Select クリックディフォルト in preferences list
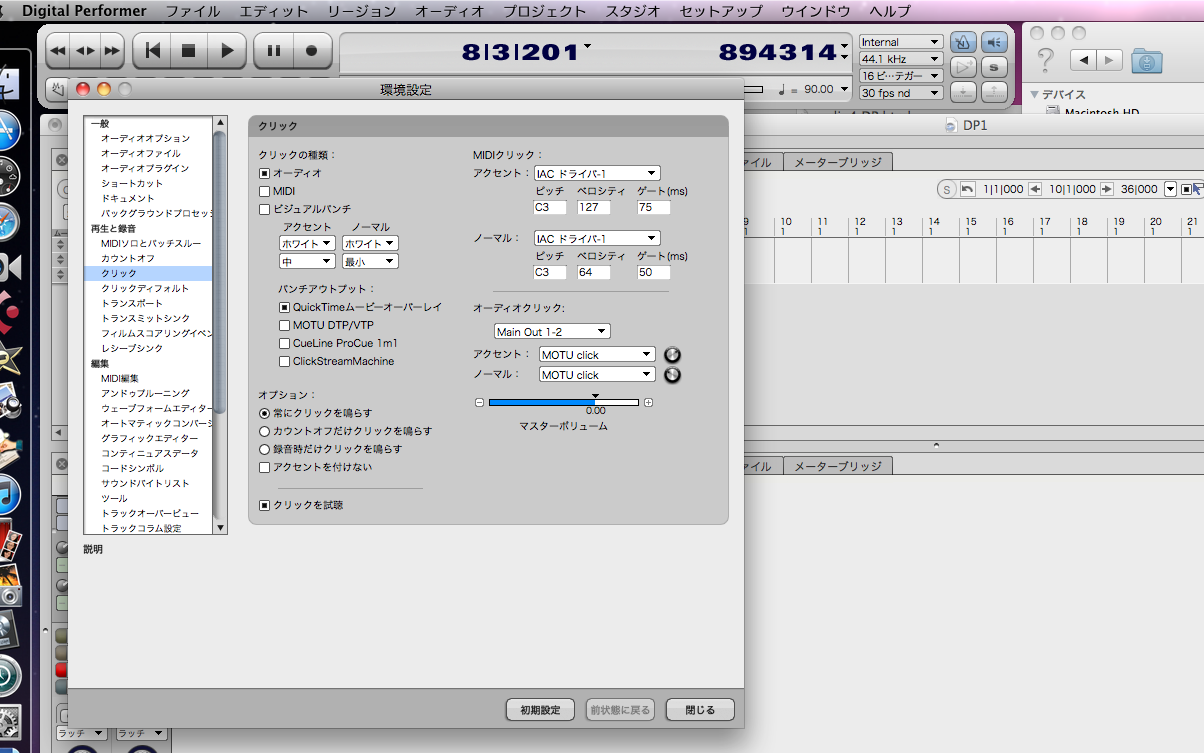1204x753 pixels. click(x=145, y=288)
